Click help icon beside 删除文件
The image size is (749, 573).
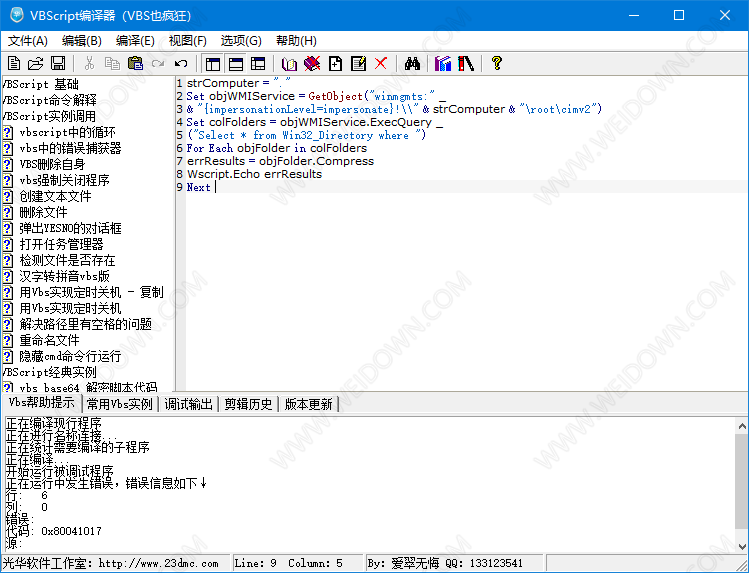pos(8,212)
